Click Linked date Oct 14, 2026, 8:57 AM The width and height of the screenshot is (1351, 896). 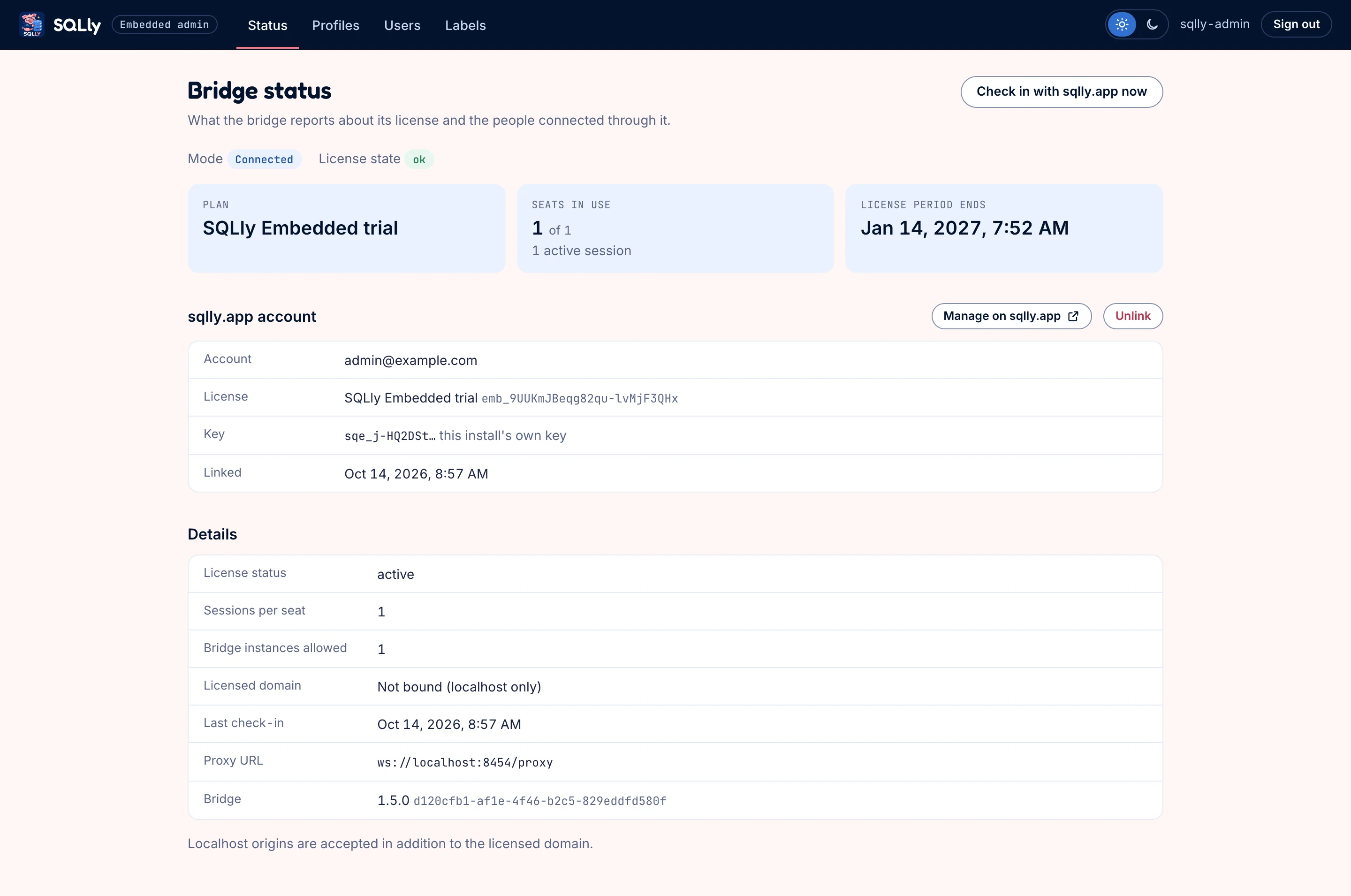click(416, 474)
